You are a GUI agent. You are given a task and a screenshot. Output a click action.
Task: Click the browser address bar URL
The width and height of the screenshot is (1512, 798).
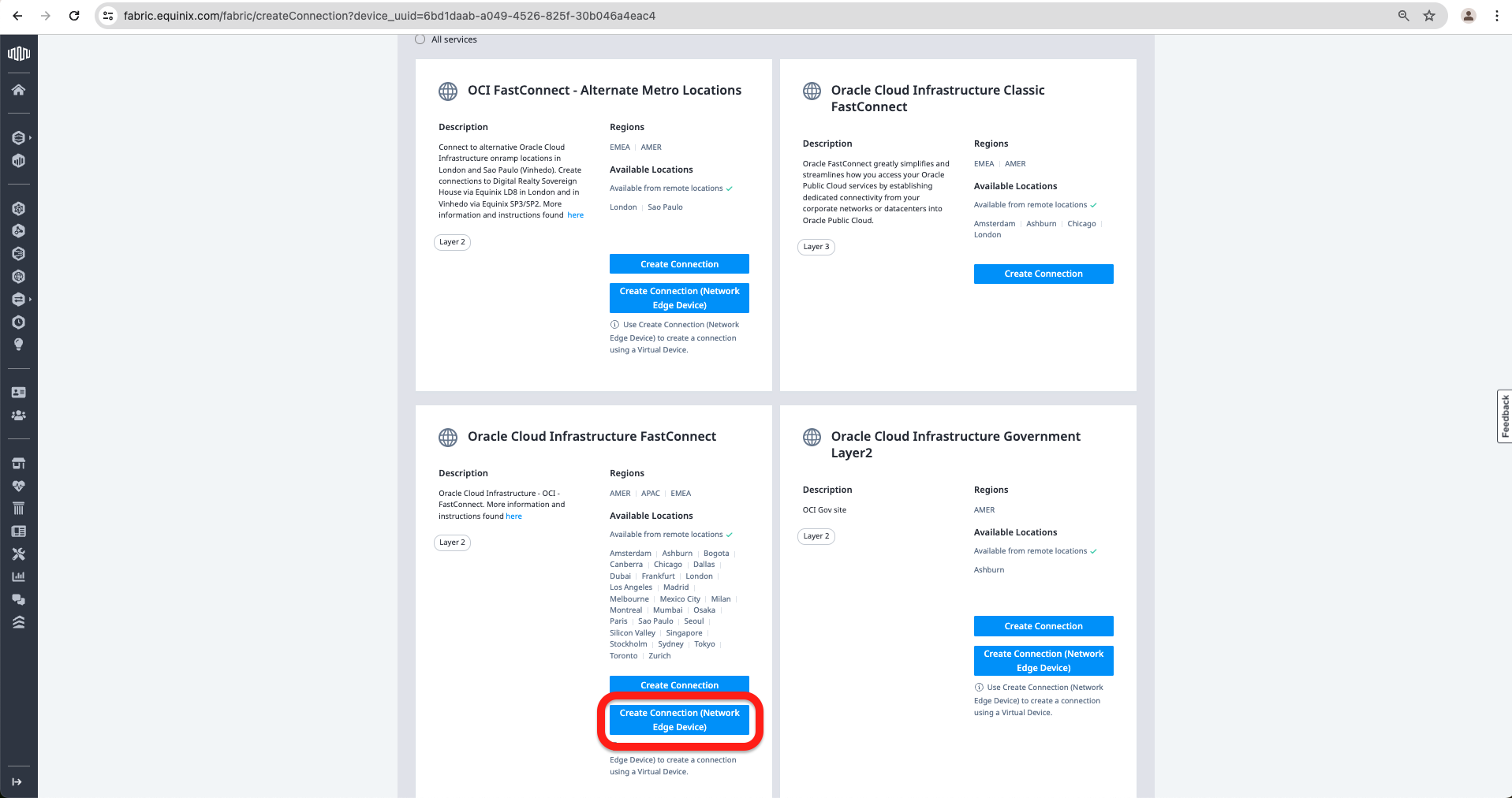coord(390,16)
